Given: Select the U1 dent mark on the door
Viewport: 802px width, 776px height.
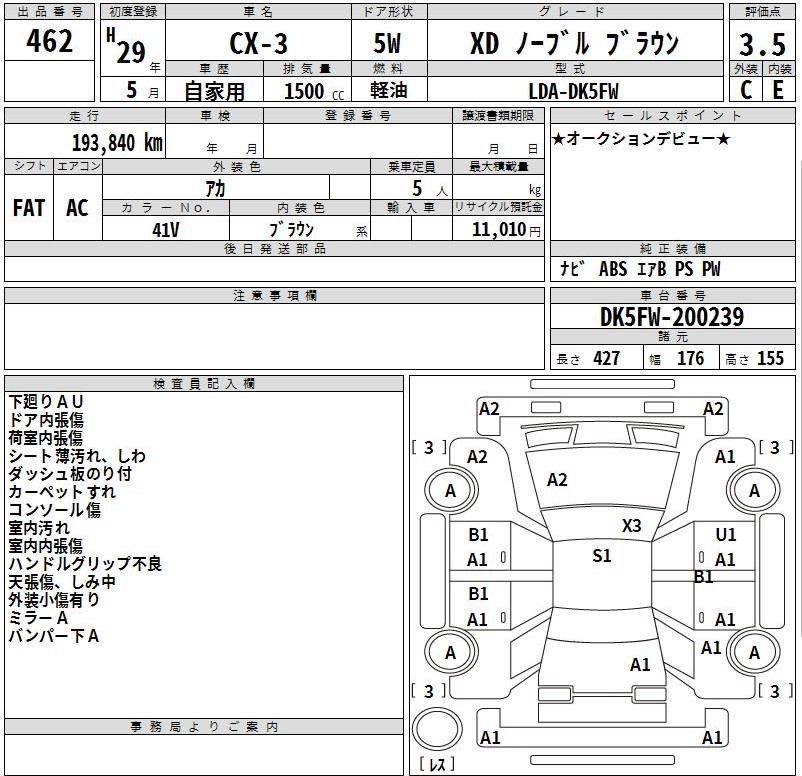Looking at the screenshot, I should tap(725, 535).
